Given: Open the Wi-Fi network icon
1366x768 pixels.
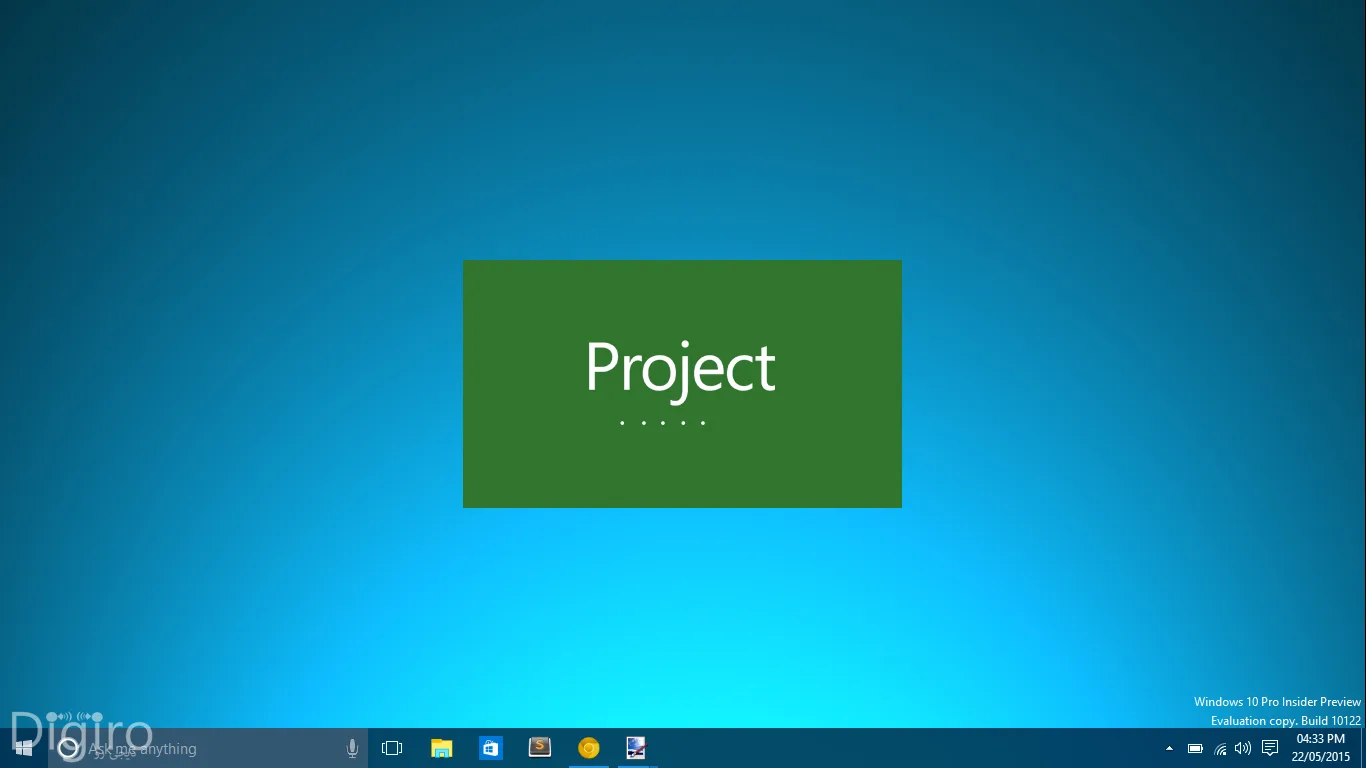Looking at the screenshot, I should [1220, 748].
